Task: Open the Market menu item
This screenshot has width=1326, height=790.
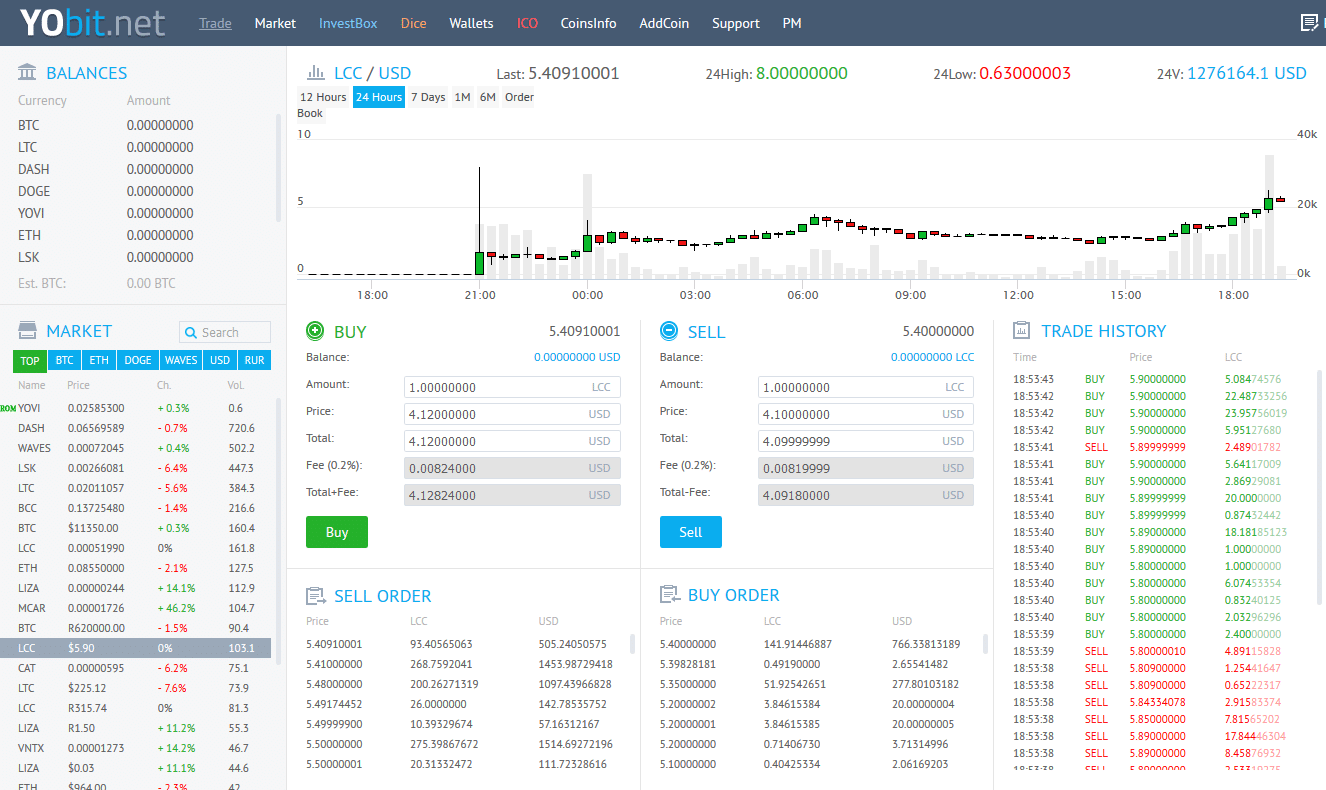Action: (275, 23)
